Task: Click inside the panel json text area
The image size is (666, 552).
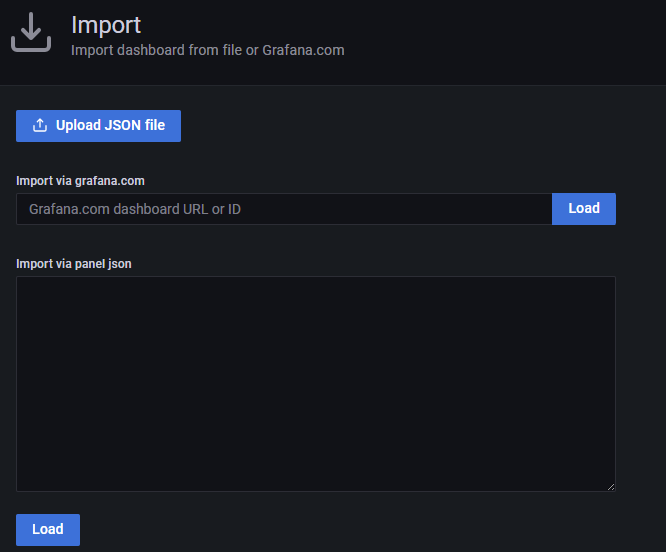Action: click(316, 384)
